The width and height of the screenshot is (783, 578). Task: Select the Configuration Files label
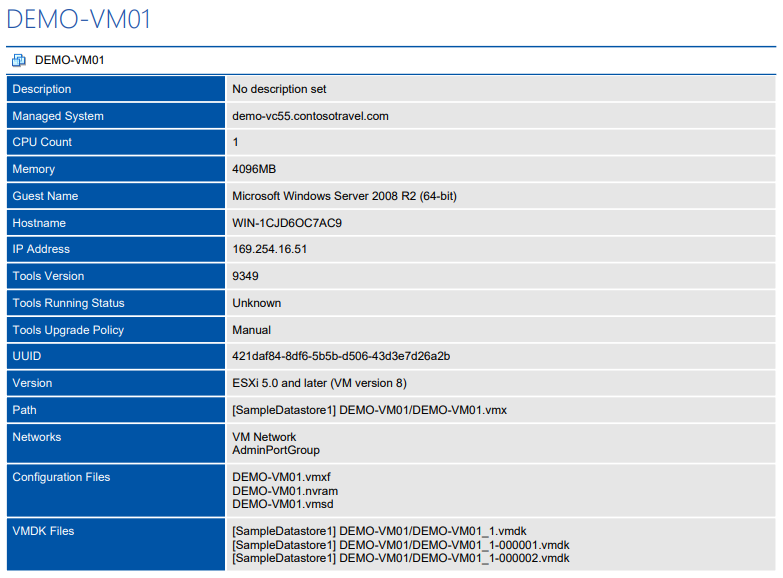tap(61, 477)
